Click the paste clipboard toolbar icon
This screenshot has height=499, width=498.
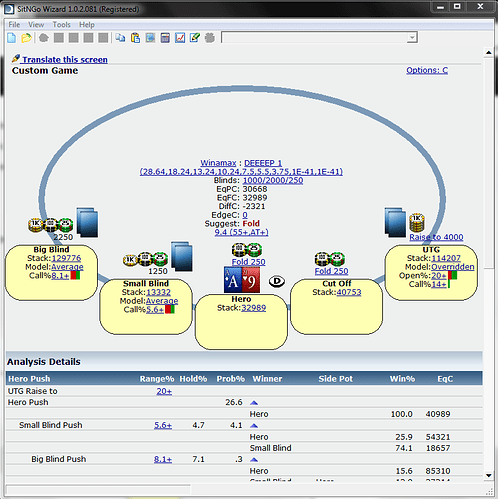135,38
